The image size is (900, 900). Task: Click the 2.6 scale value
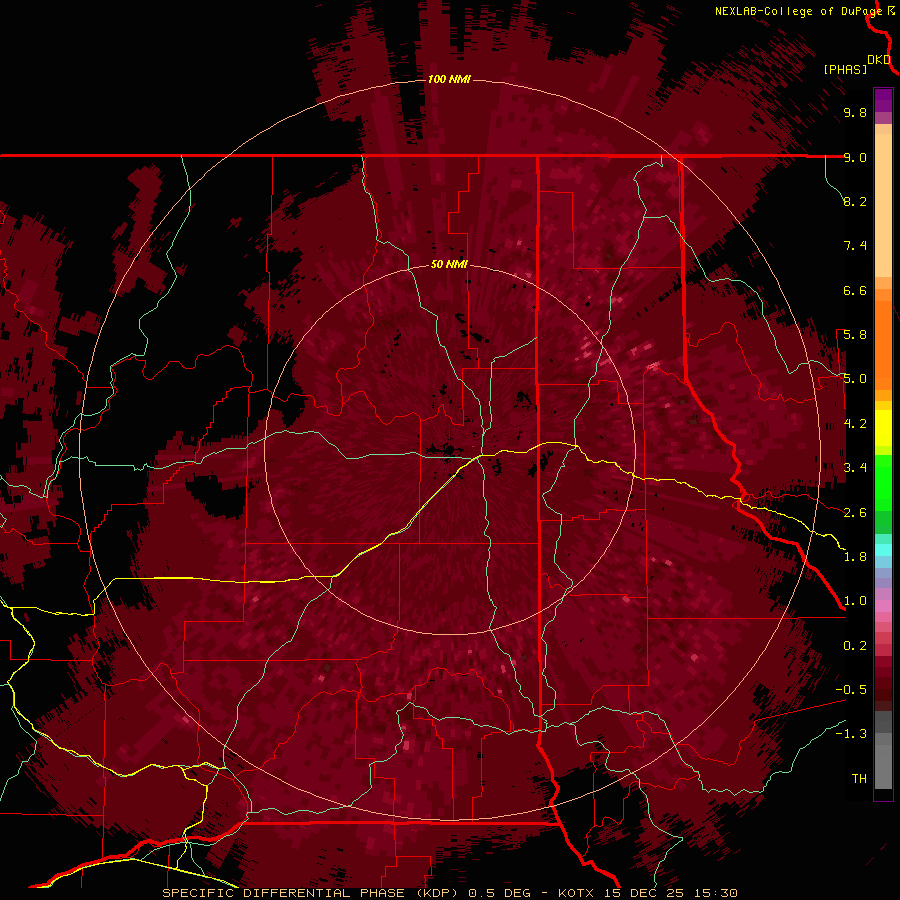point(855,513)
